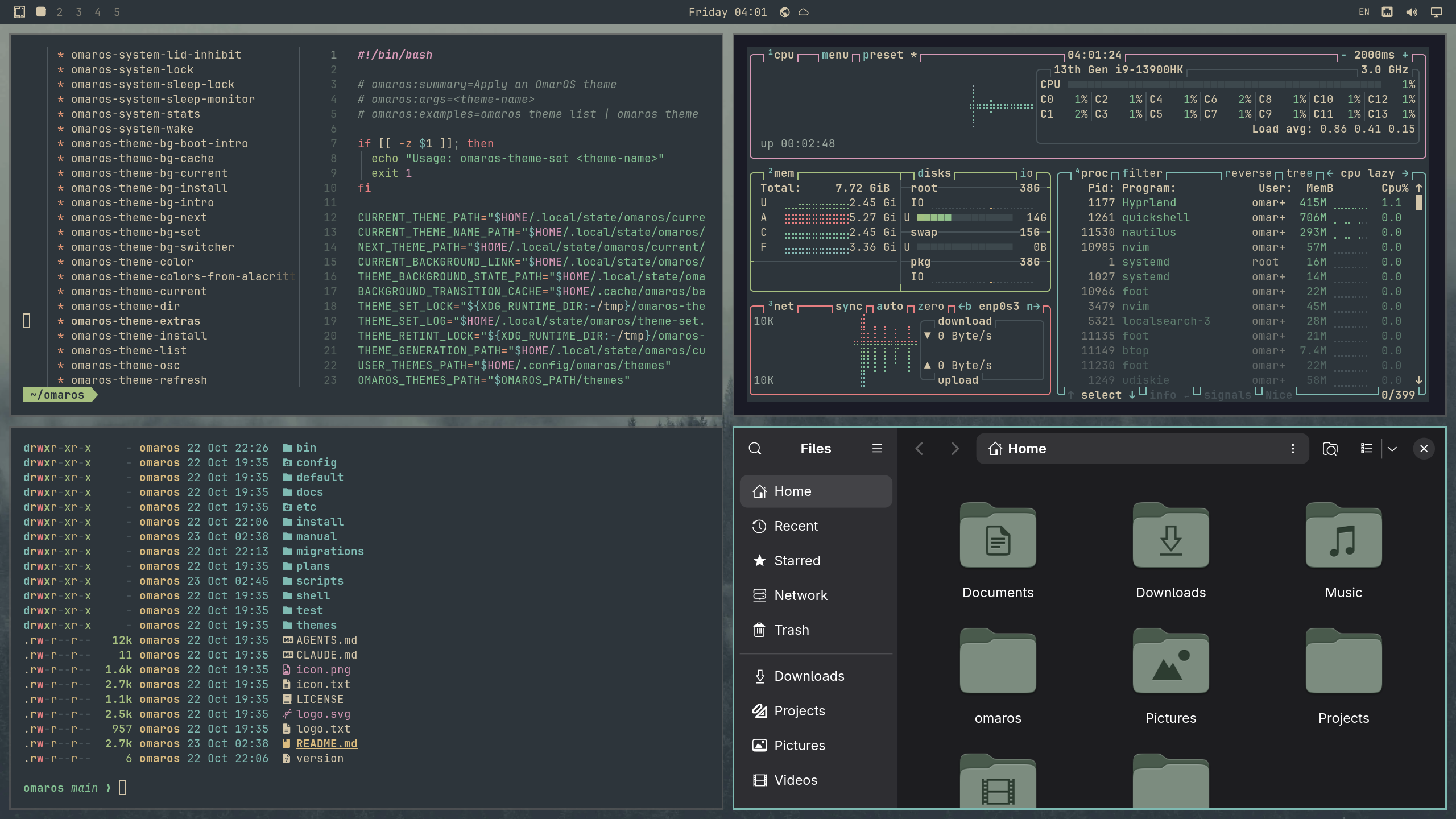
Task: Open the btop menu
Action: pos(835,55)
